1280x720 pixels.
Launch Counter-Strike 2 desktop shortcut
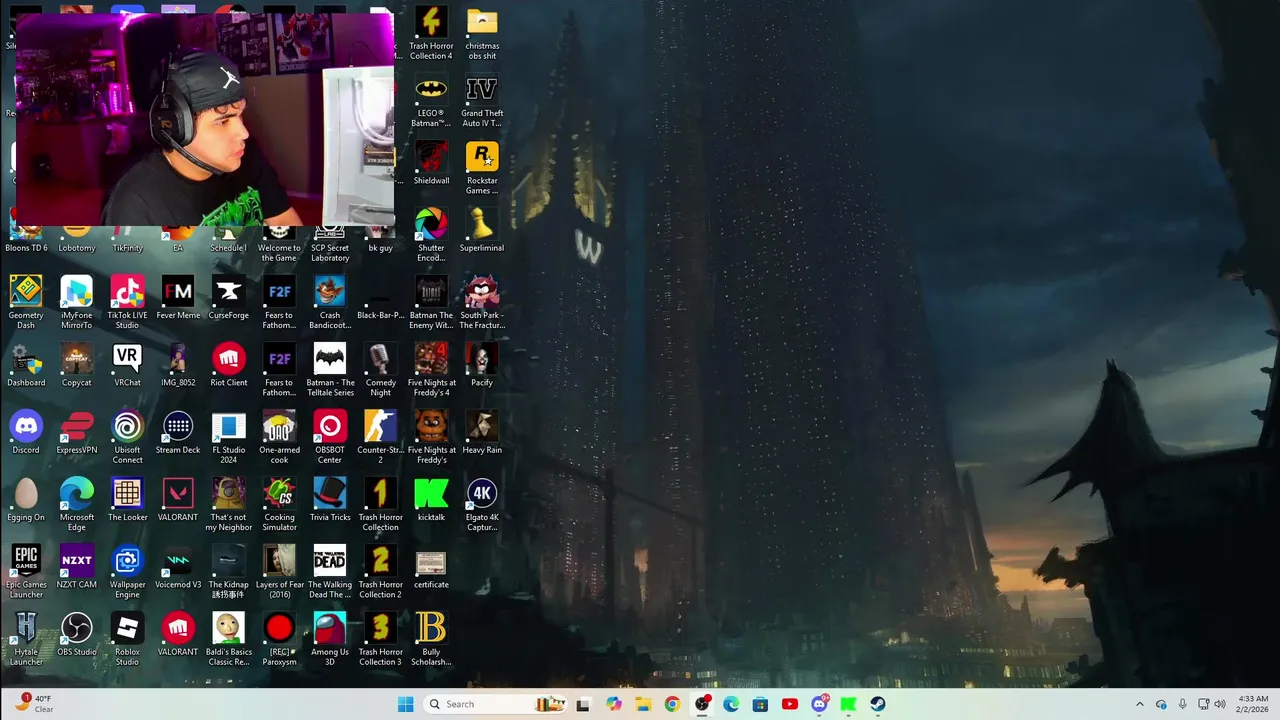click(380, 437)
